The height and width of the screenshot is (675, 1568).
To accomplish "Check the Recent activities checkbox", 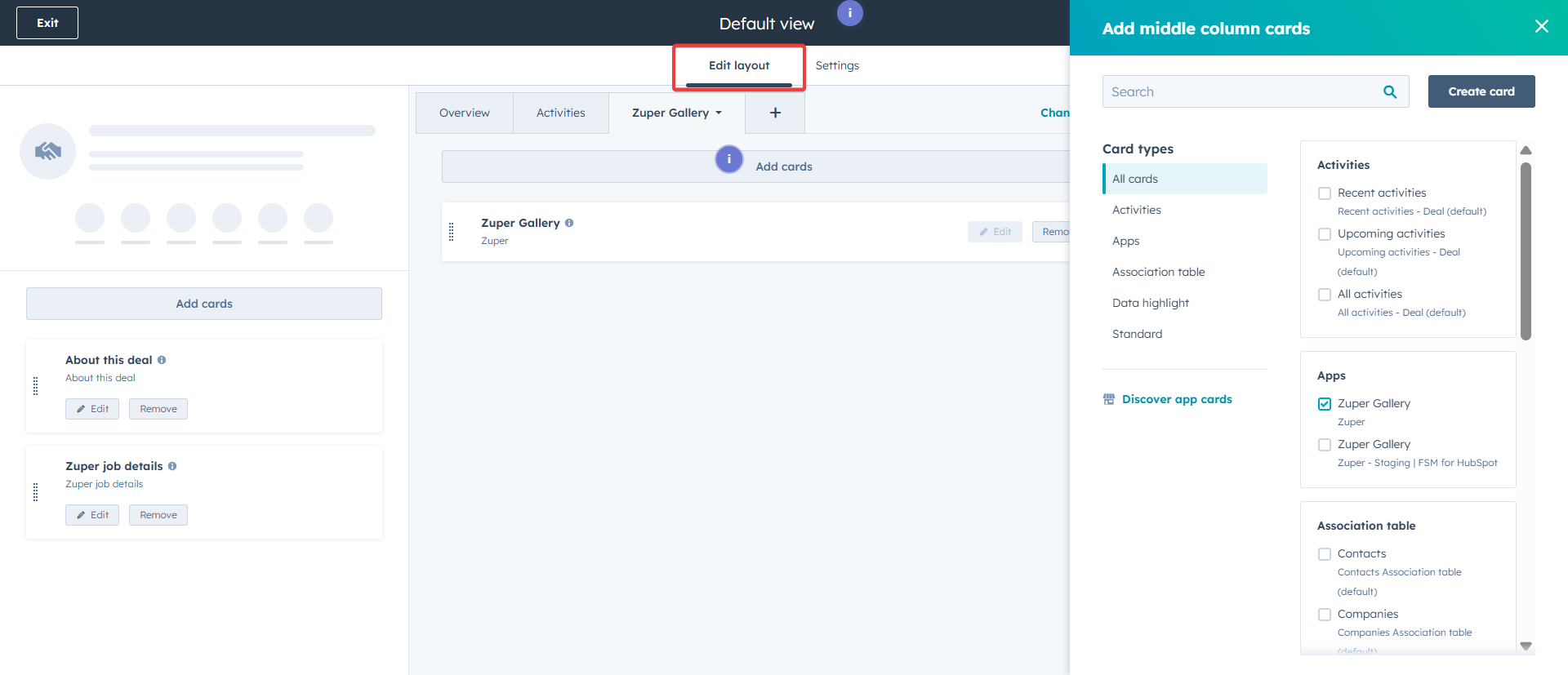I will click(x=1325, y=193).
